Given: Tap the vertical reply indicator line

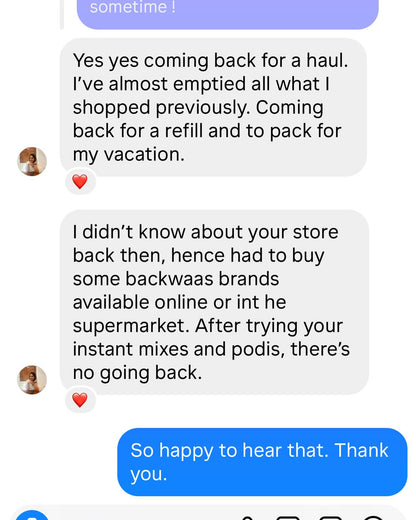Looking at the screenshot, I should [62, 14].
